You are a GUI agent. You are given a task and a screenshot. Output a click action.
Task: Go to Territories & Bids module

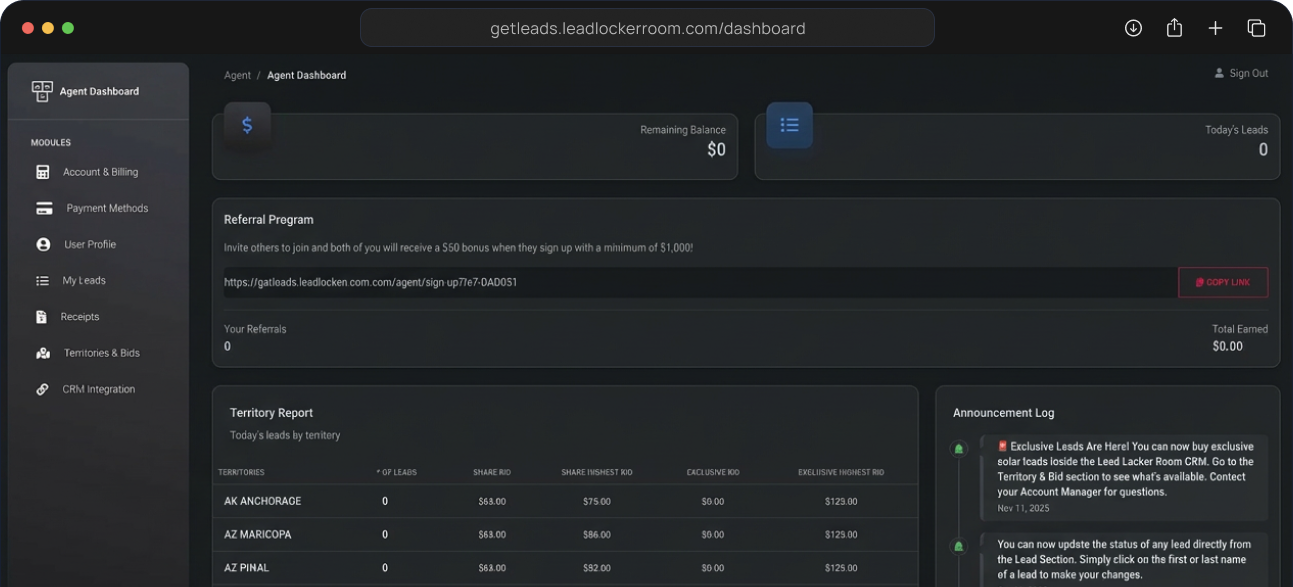point(101,353)
